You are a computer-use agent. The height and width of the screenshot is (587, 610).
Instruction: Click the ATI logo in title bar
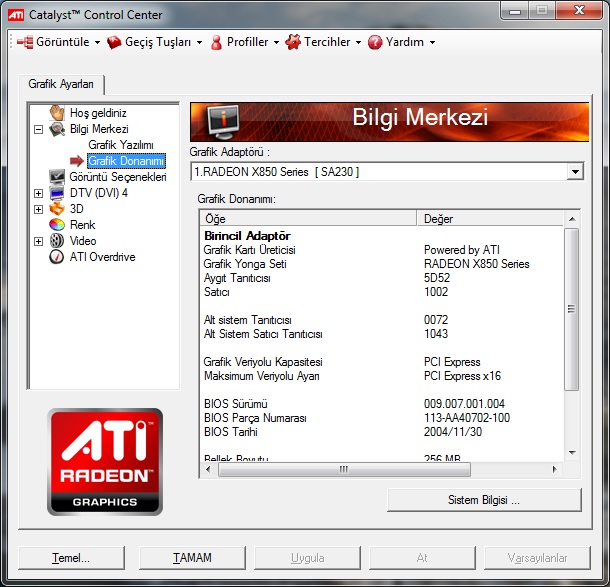click(x=16, y=15)
